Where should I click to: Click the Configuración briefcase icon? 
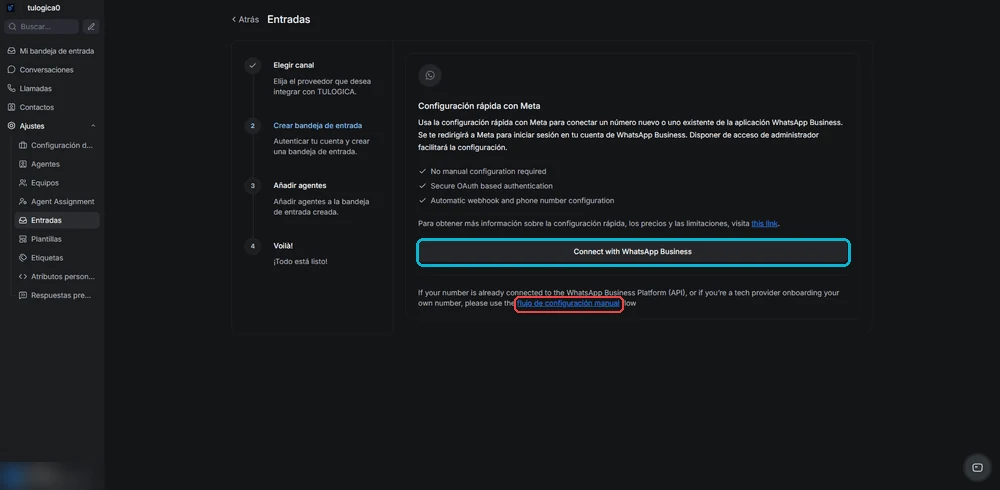point(23,145)
